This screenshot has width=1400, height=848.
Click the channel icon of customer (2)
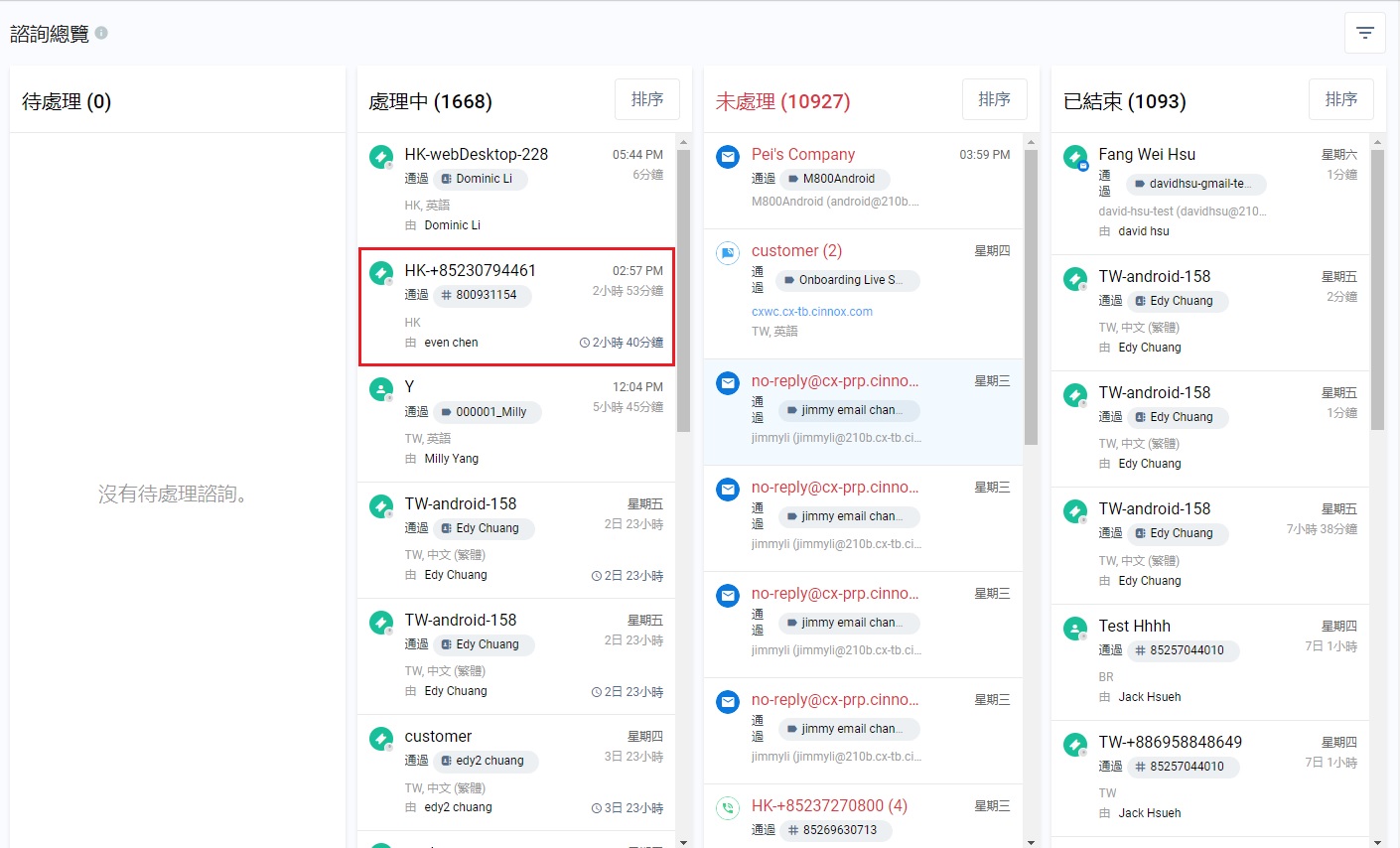tap(728, 253)
